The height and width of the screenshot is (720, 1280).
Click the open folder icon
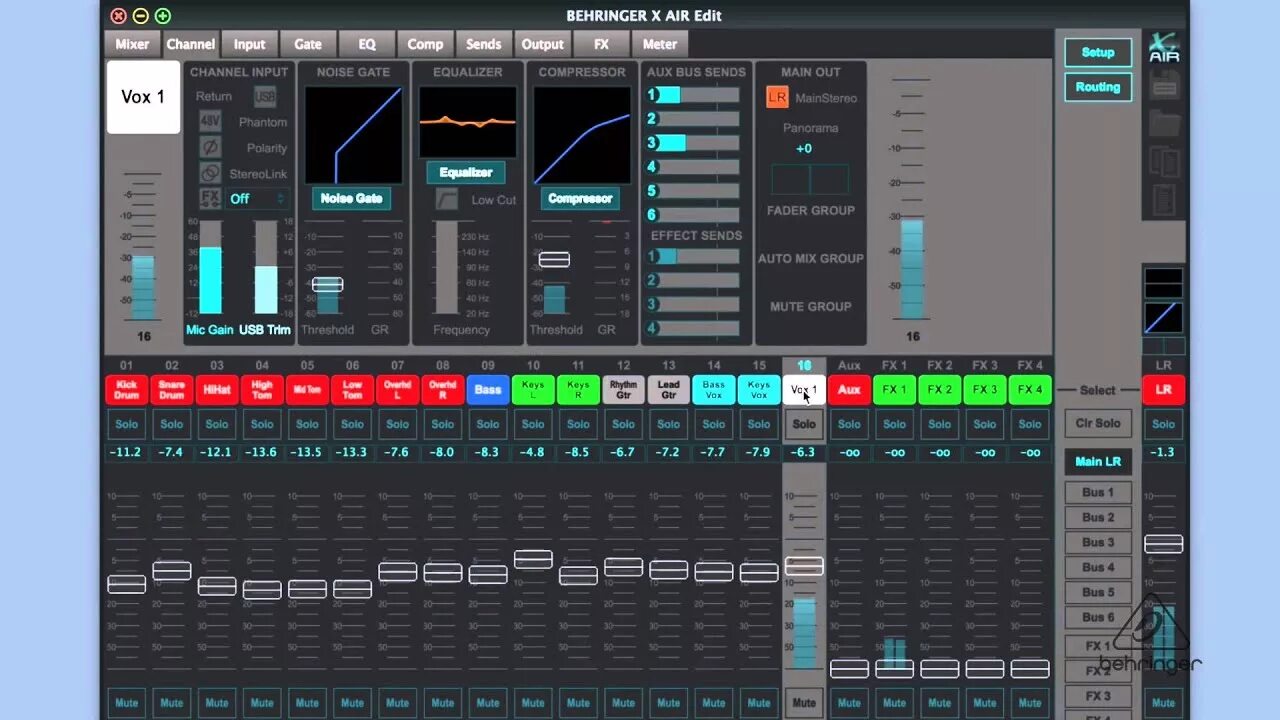pos(1164,124)
